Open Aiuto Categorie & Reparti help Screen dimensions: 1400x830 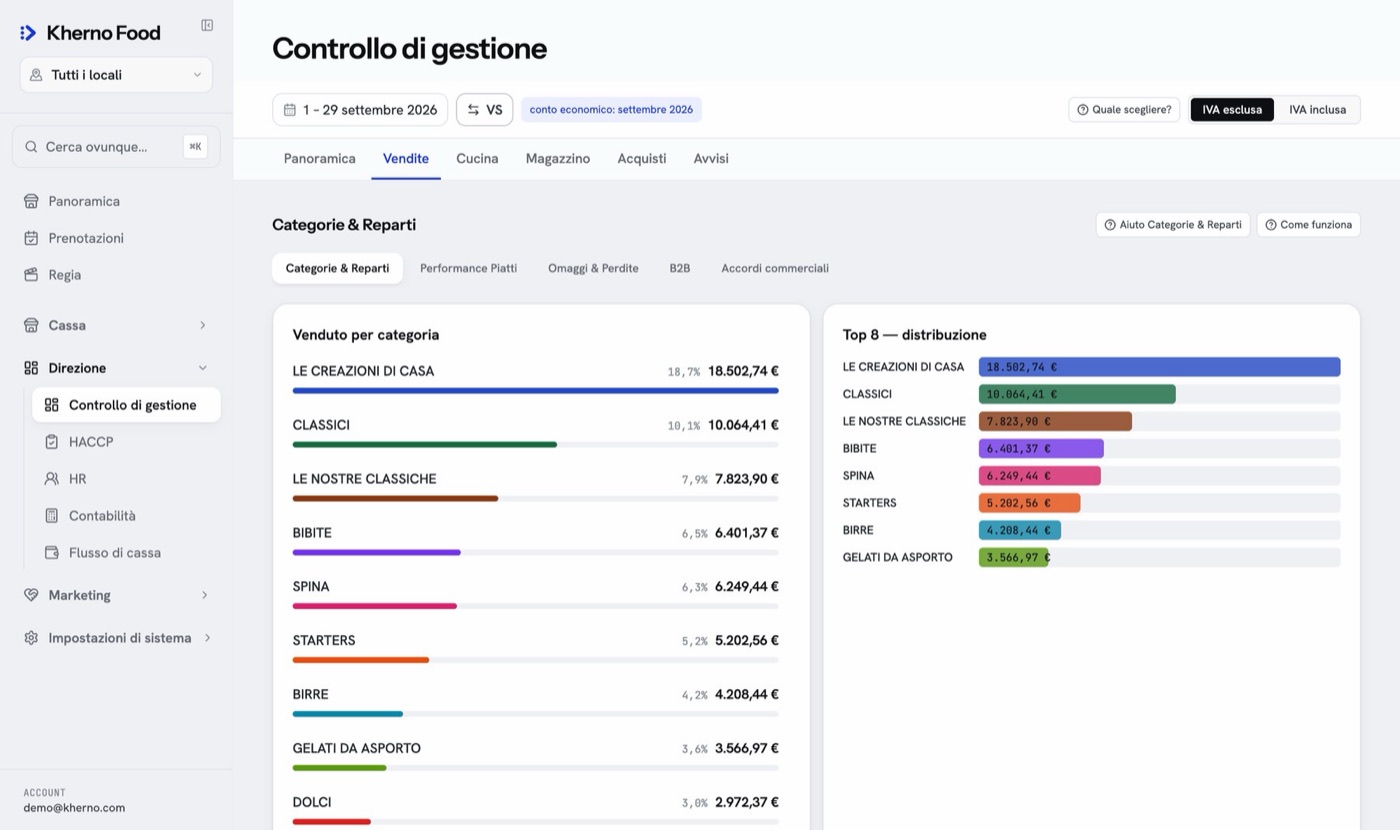(x=1173, y=225)
